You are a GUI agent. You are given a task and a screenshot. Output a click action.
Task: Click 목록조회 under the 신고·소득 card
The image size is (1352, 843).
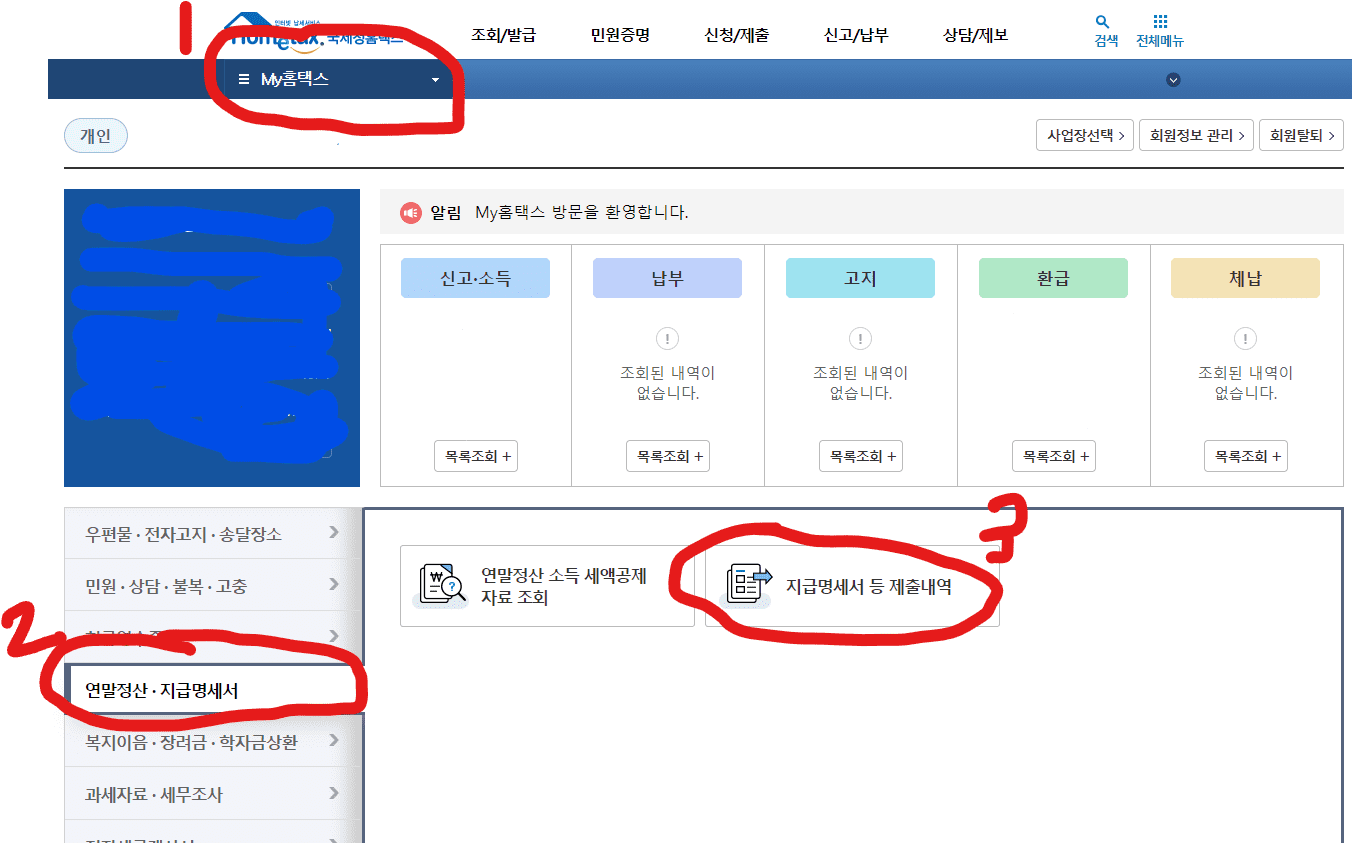click(475, 455)
